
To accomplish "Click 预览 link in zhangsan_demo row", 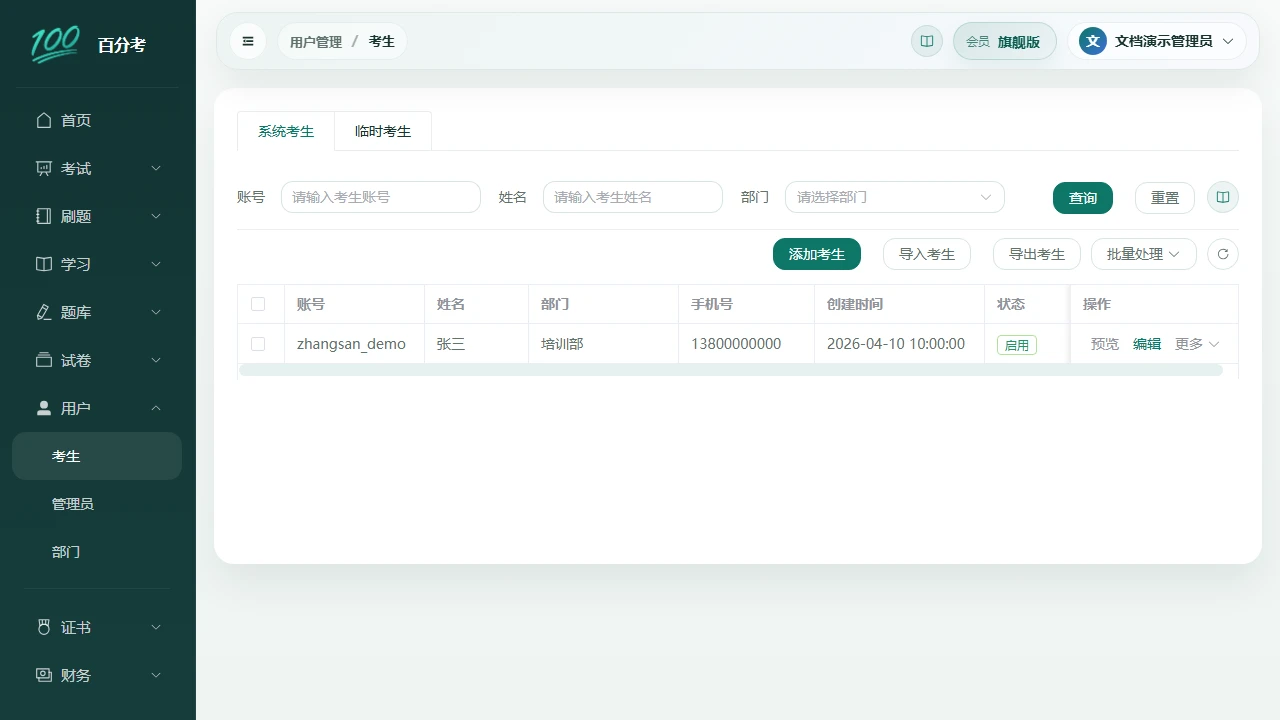I will pos(1105,344).
